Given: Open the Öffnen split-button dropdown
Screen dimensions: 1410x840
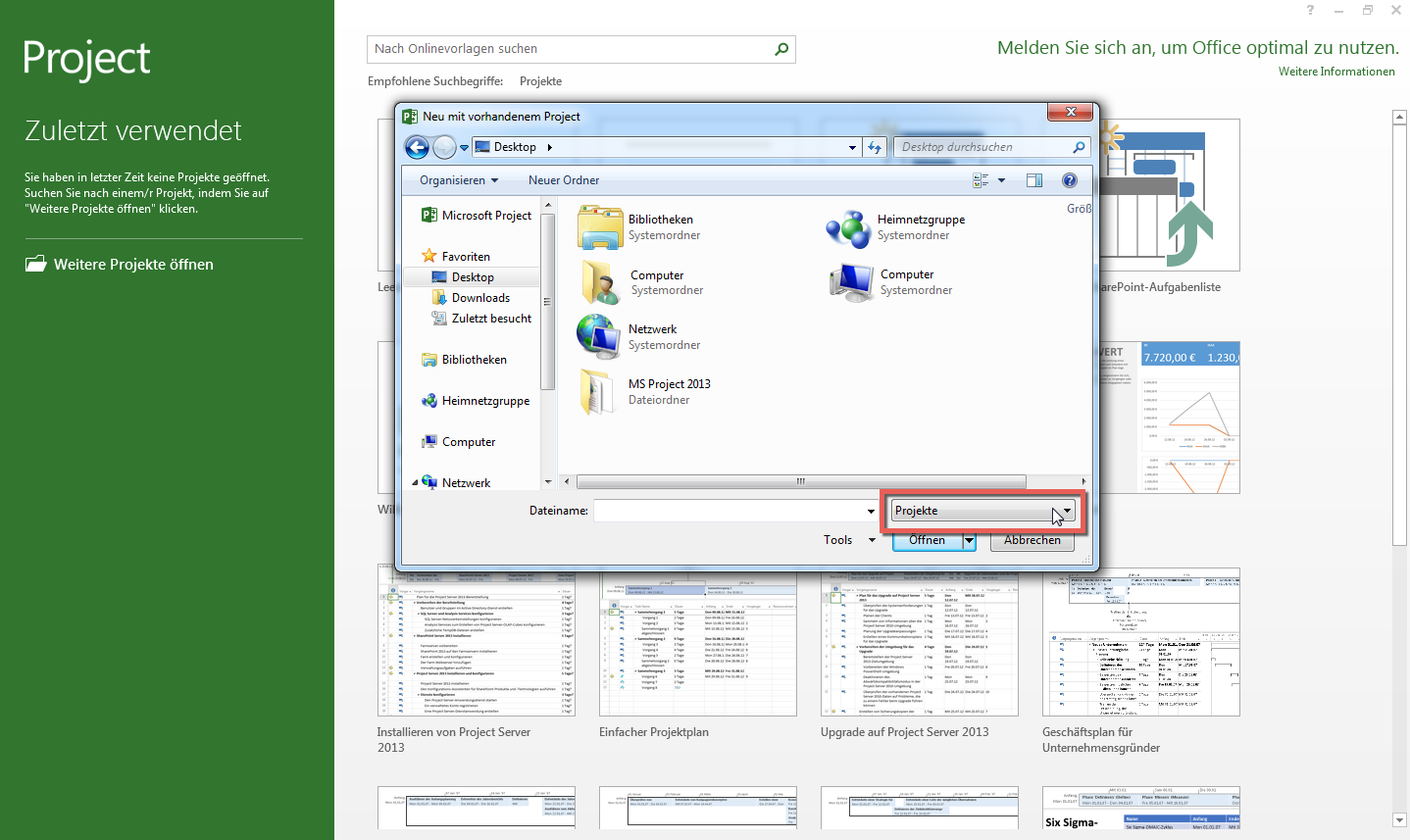Looking at the screenshot, I should [x=969, y=540].
